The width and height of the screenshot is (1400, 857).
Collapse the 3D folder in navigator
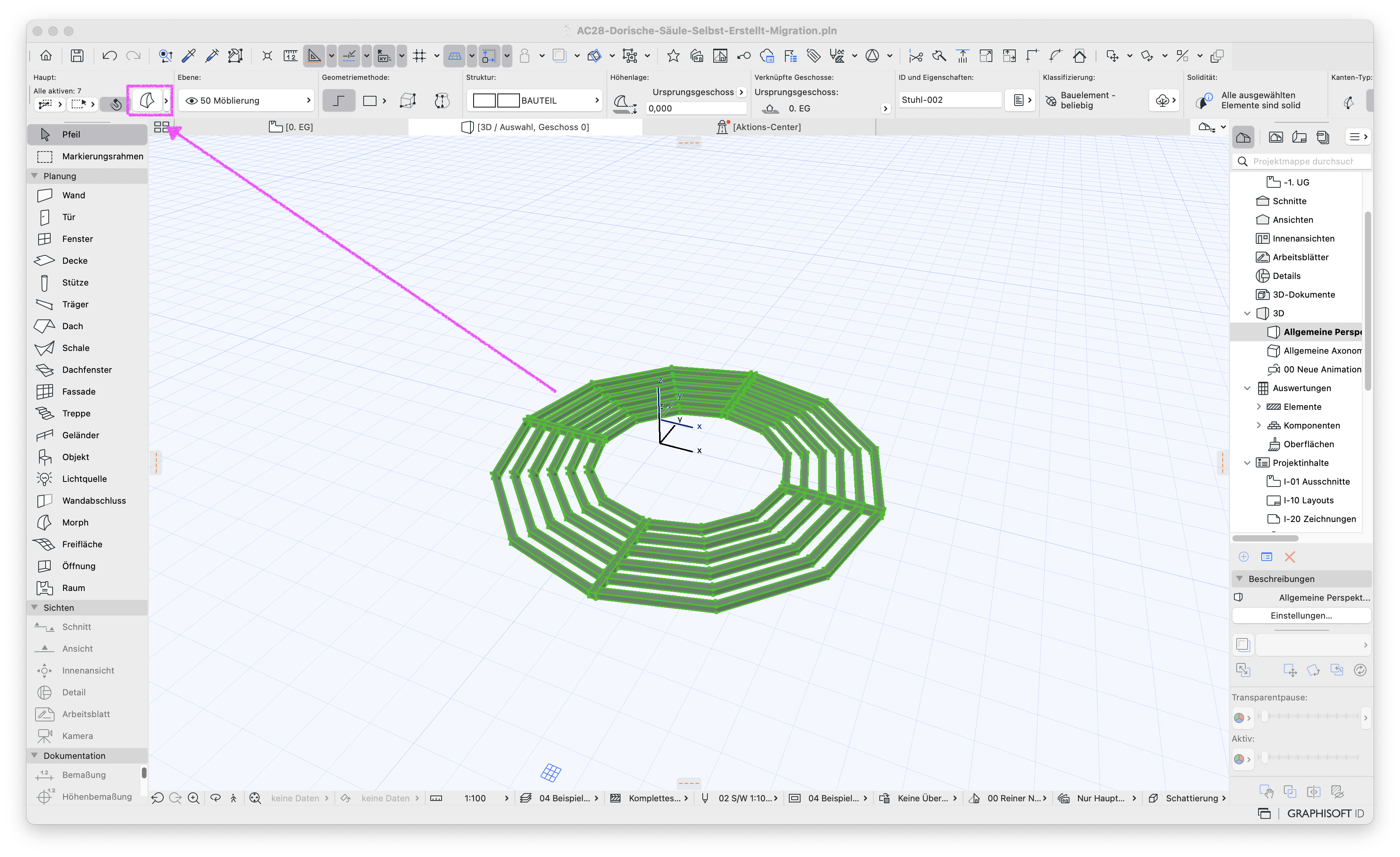point(1248,313)
